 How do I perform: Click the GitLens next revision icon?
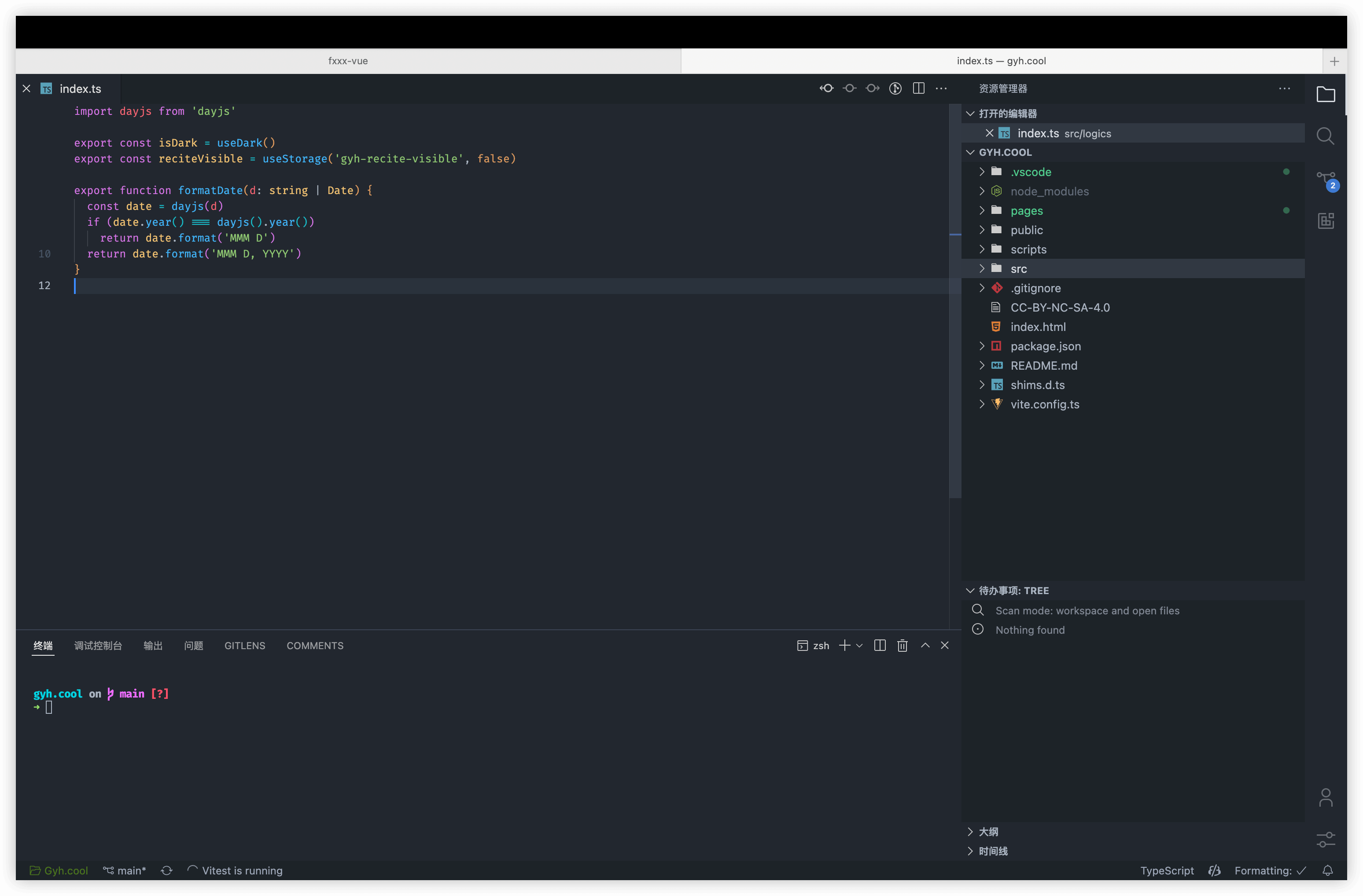click(x=872, y=88)
